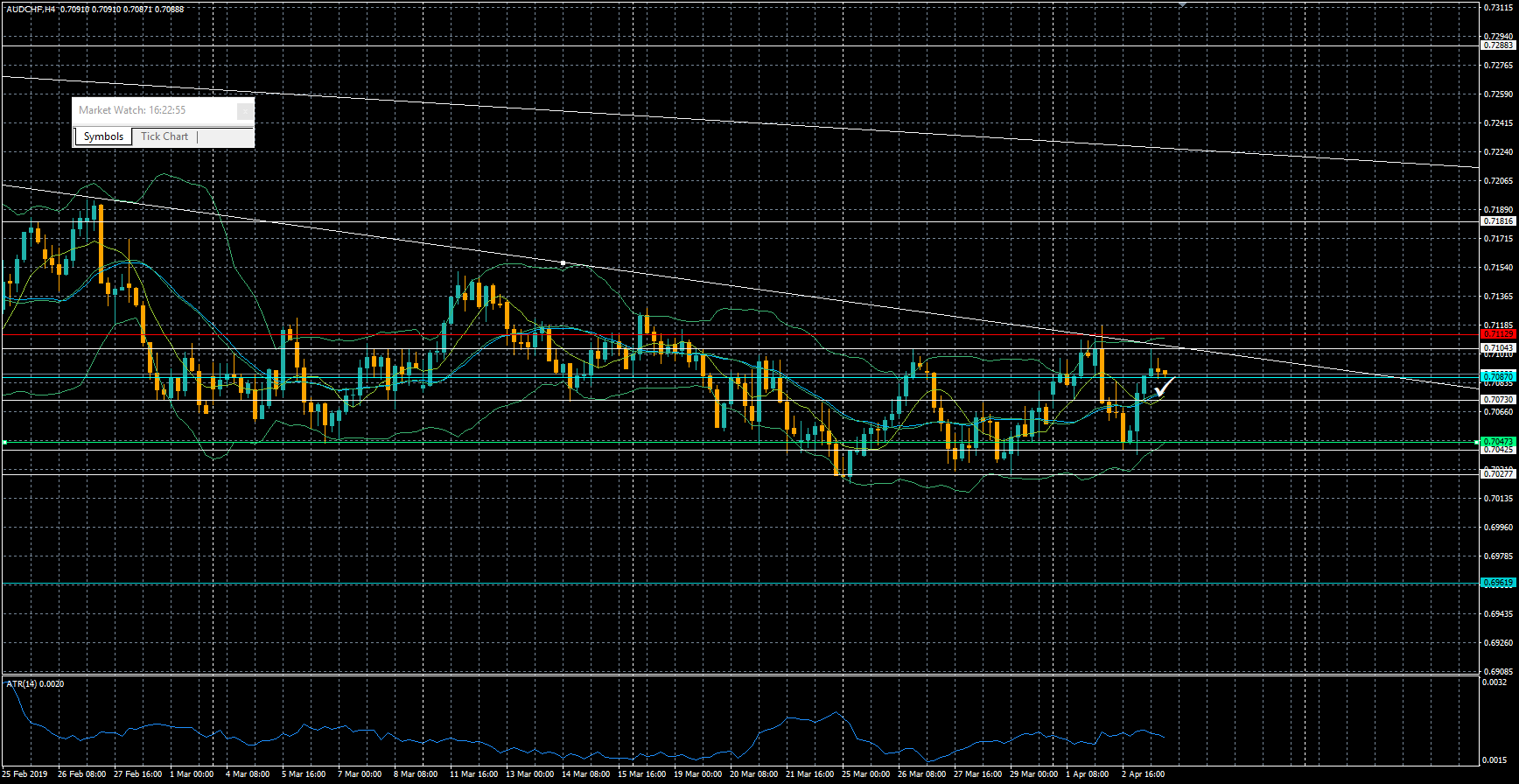1519x784 pixels.
Task: Select the trendline anchor point near 14 Mar
Action: click(x=563, y=262)
